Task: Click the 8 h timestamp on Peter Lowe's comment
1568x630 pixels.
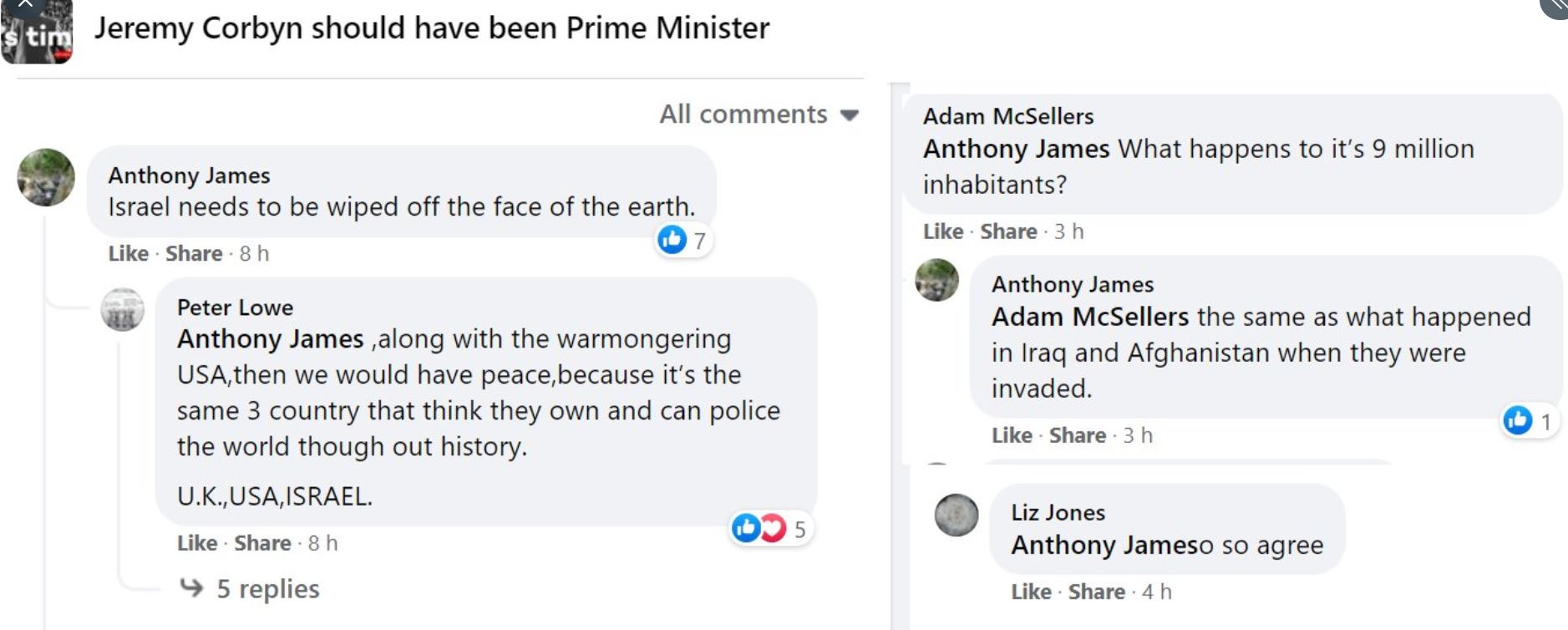Action: 322,543
